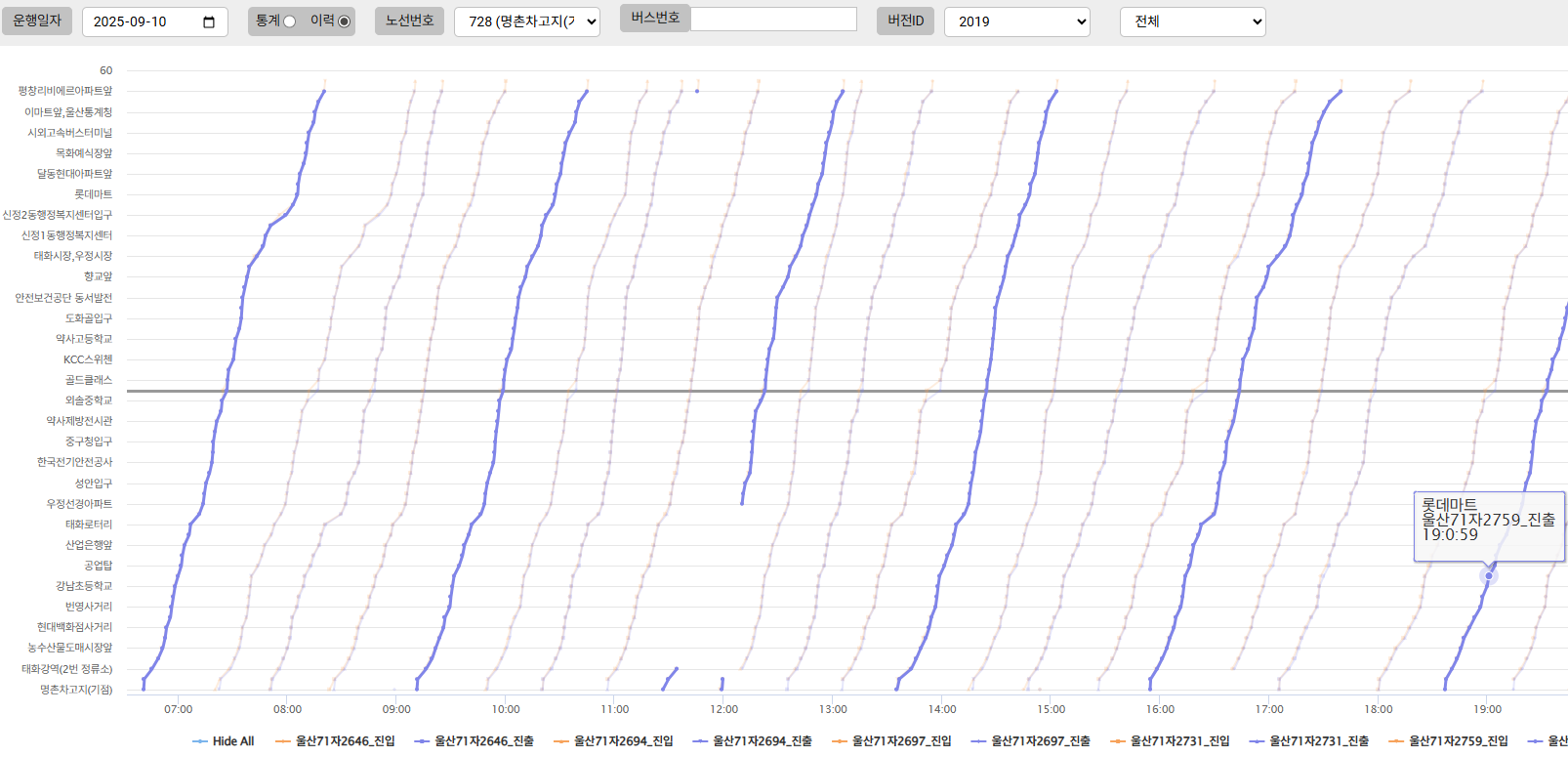Select the 통계 radio button

(x=289, y=21)
